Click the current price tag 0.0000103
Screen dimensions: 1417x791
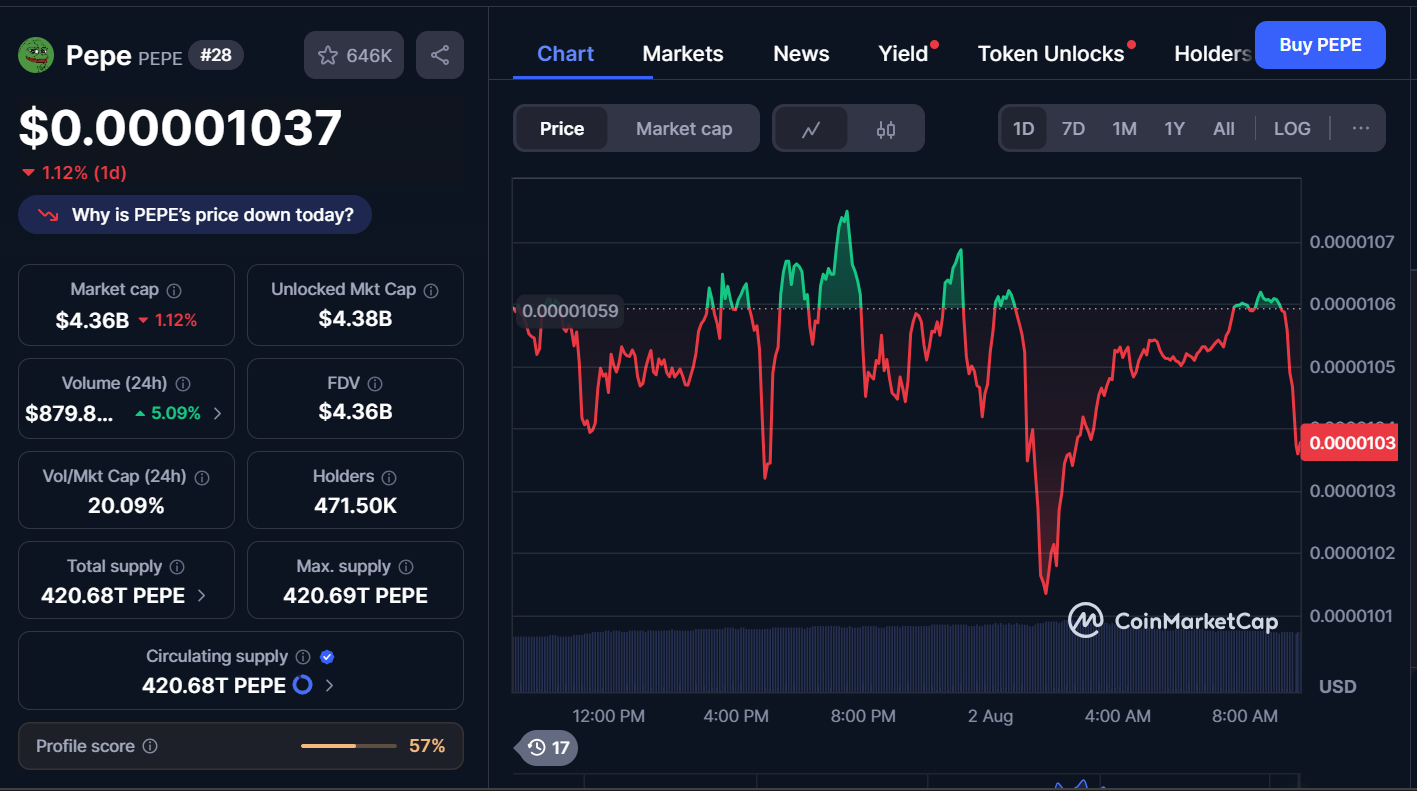pyautogui.click(x=1352, y=443)
